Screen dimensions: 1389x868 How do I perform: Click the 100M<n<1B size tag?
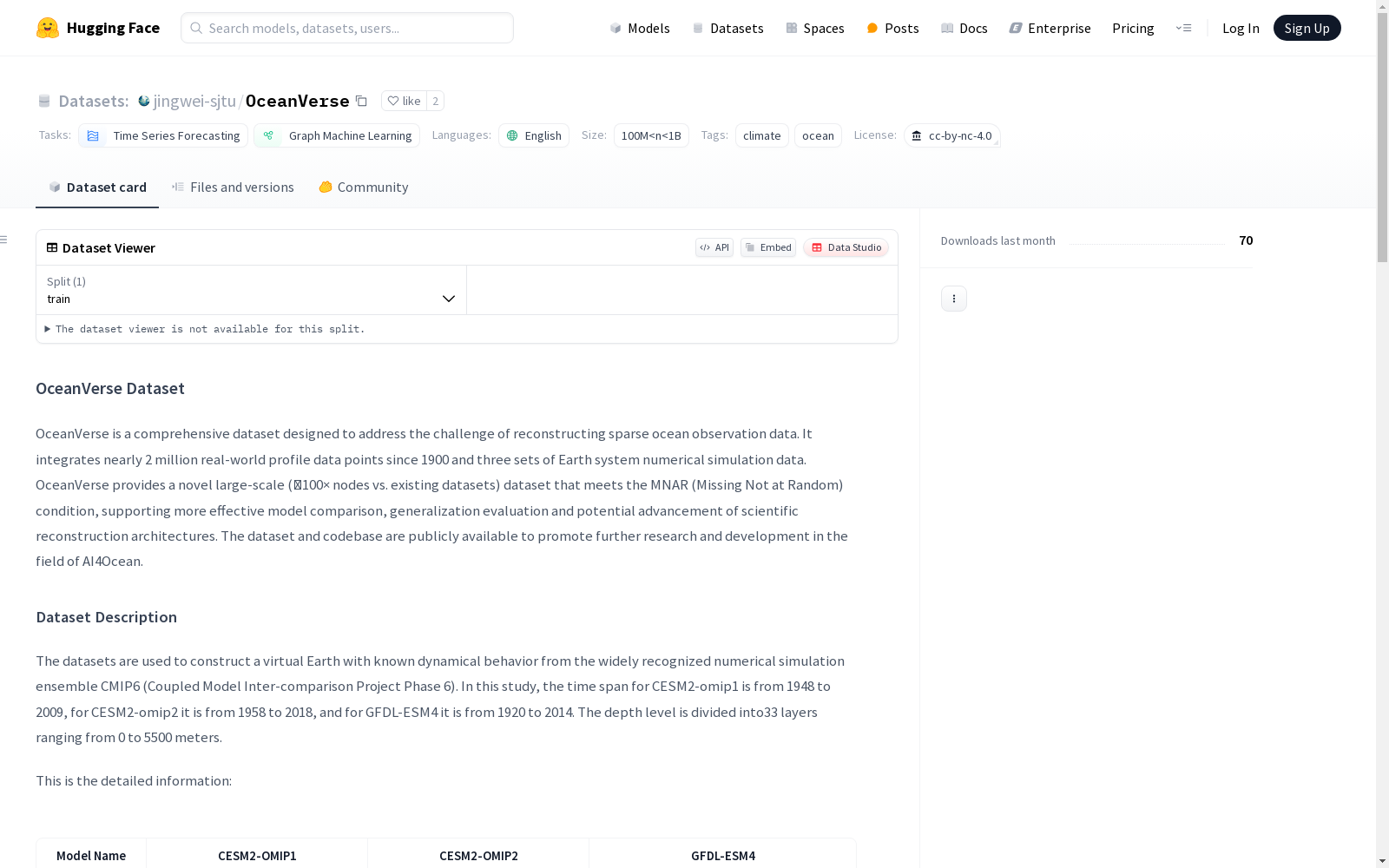point(651,135)
